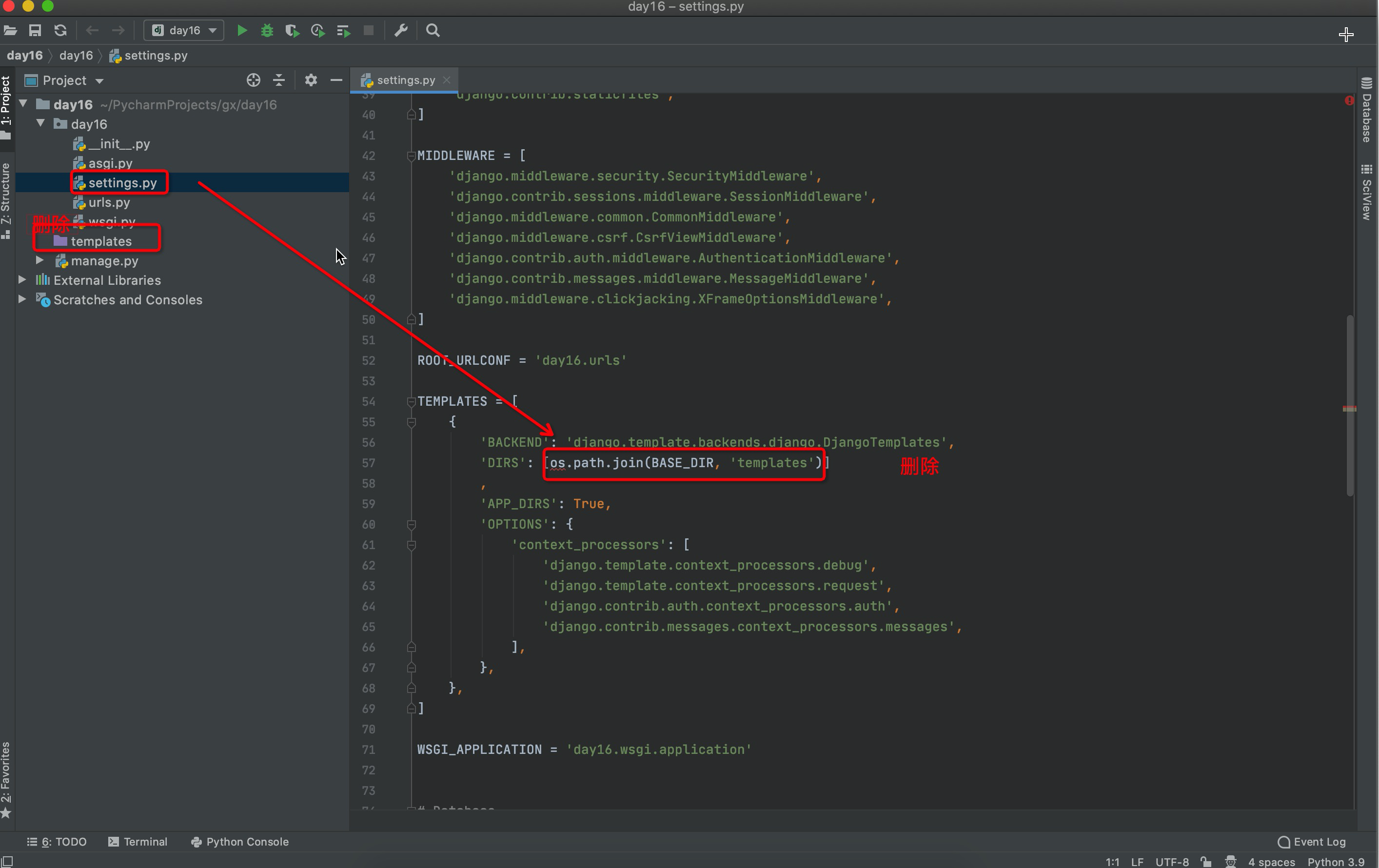The width and height of the screenshot is (1379, 868).
Task: Expand the External Libraries tree node
Action: (22, 280)
